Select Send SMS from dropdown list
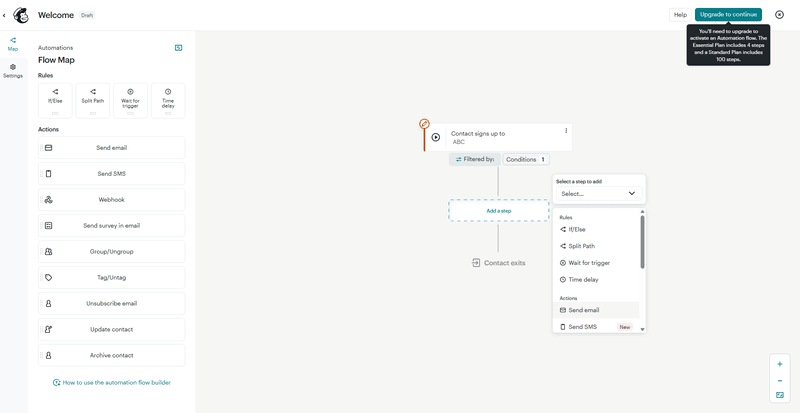The height and width of the screenshot is (413, 800). point(596,327)
